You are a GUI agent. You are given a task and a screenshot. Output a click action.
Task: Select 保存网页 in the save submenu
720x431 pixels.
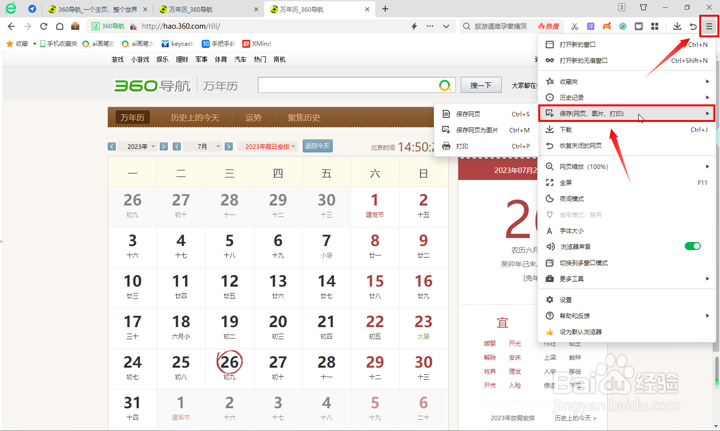(485, 114)
